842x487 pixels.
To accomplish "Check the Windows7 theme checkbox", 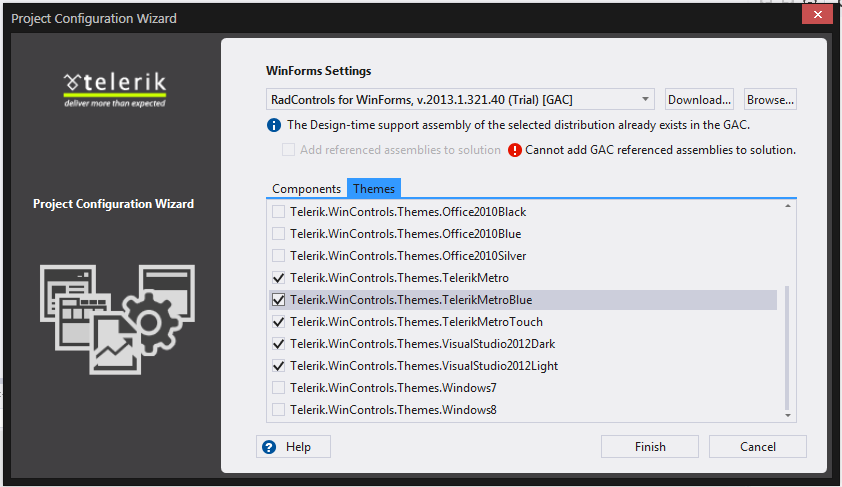I will point(278,388).
